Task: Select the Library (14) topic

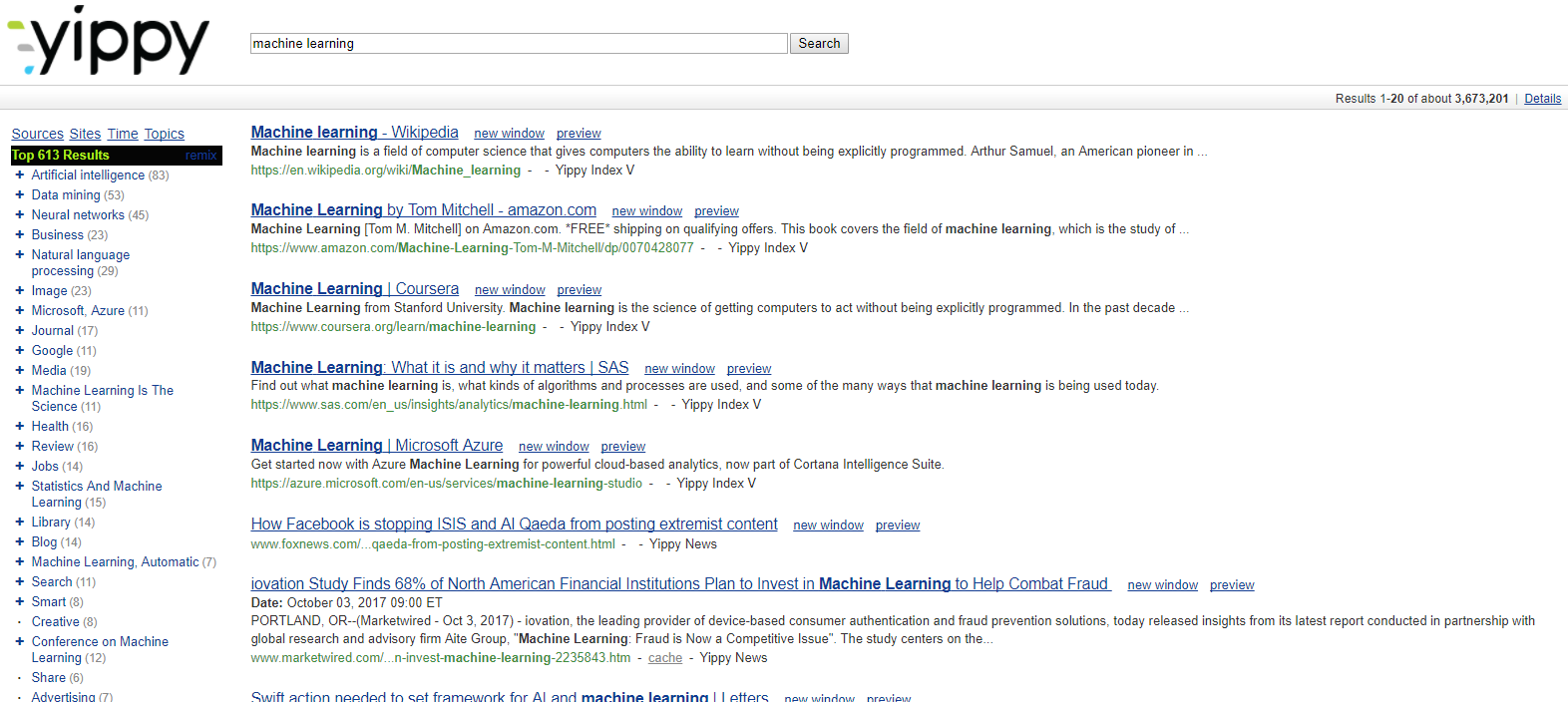Action: [x=63, y=522]
